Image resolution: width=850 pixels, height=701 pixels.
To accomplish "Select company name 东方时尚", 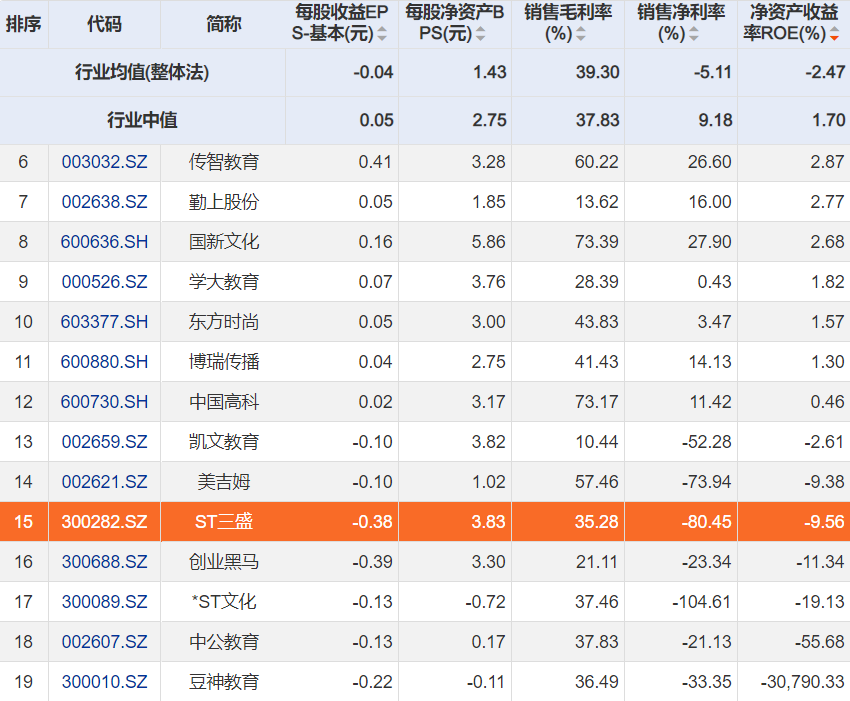I will (224, 322).
